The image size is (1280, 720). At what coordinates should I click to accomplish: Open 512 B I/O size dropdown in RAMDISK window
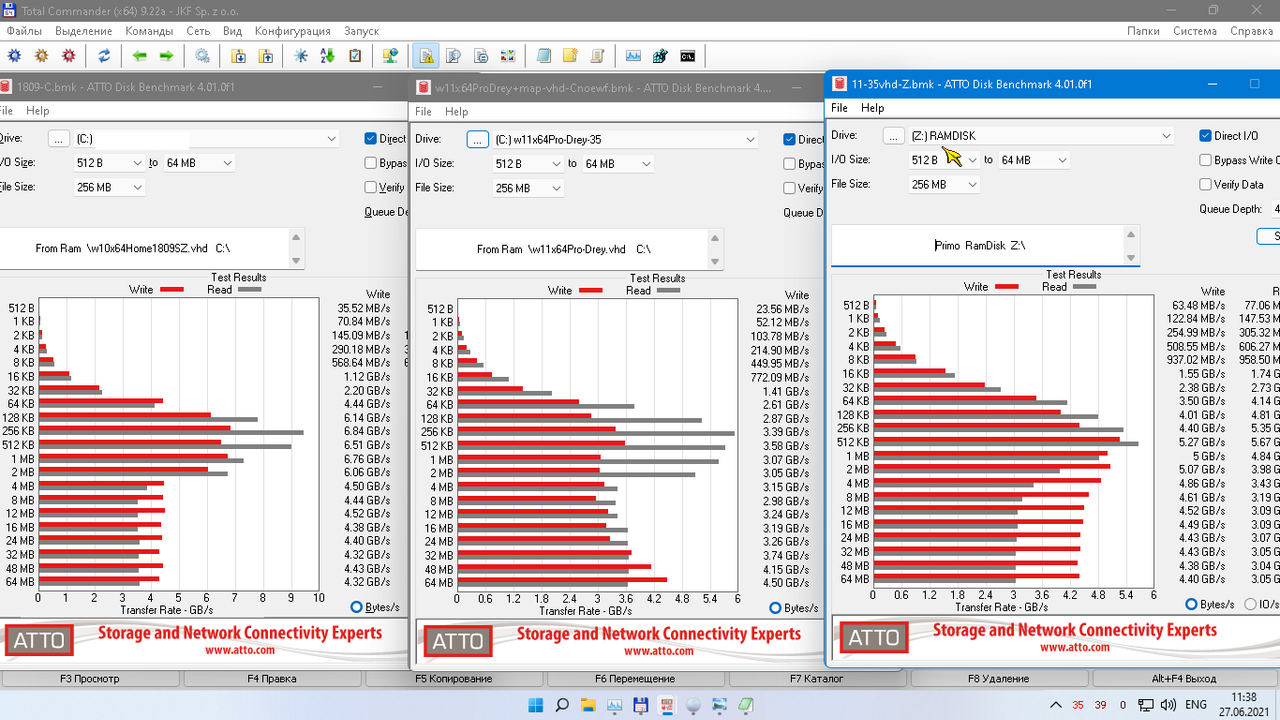pyautogui.click(x=943, y=160)
